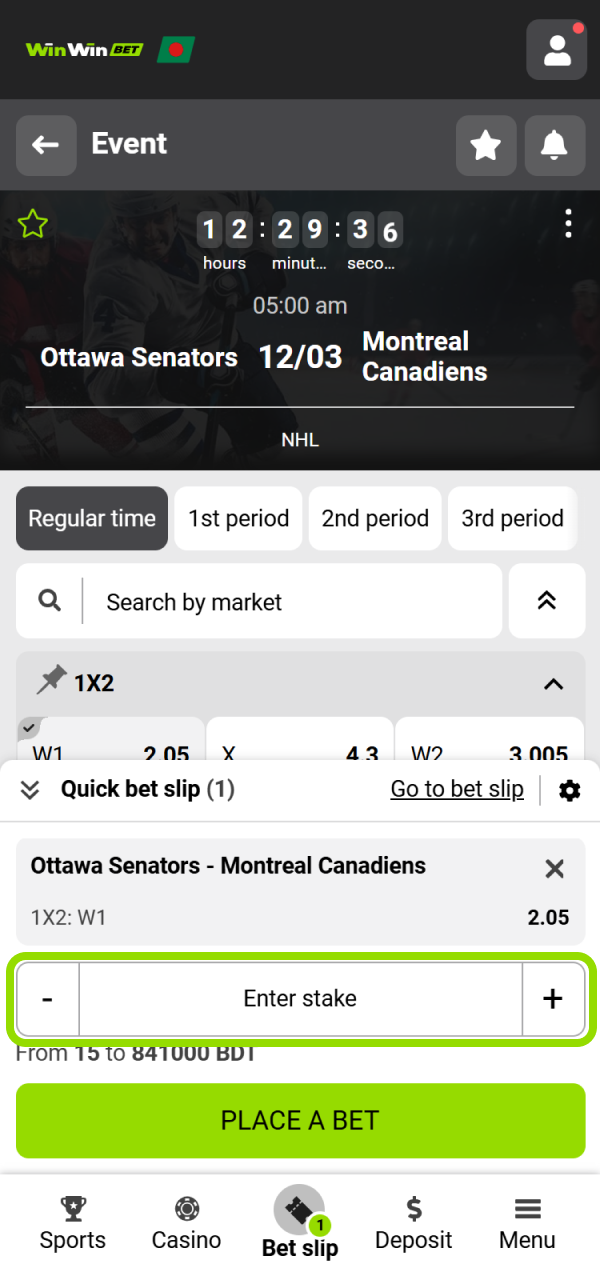
Task: Open notifications via the bell icon
Action: click(554, 143)
